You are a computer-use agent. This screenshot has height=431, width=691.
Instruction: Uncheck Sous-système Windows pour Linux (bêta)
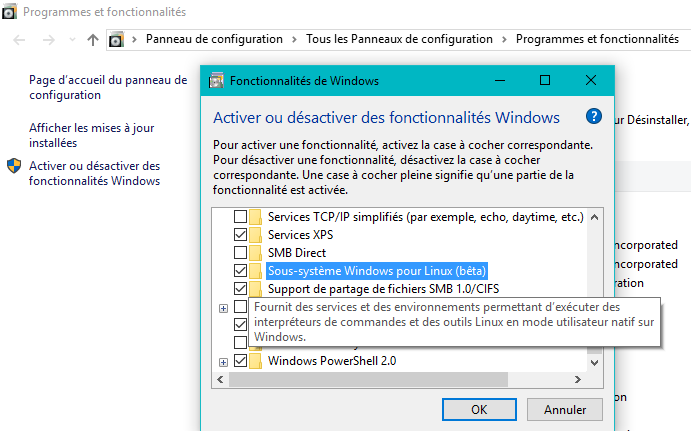click(240, 270)
